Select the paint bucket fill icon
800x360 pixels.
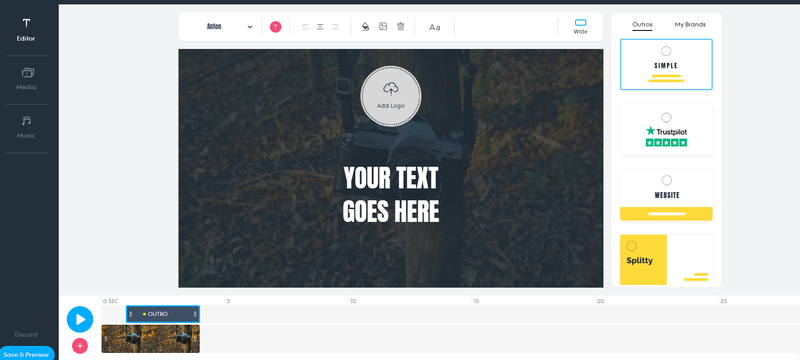365,27
